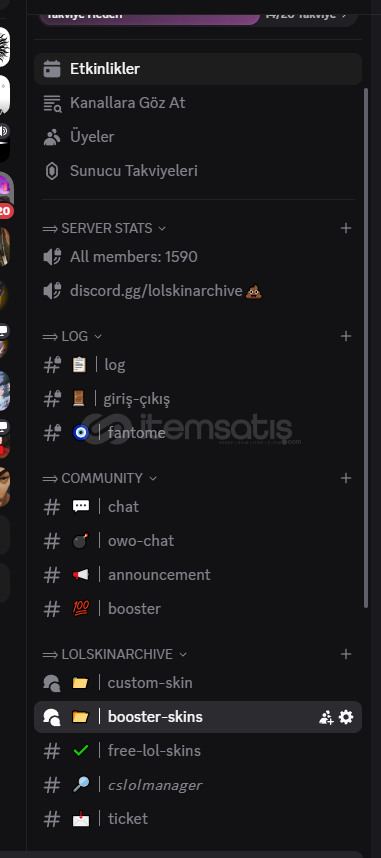Click the channel list vertical scrollbar

coord(366,347)
